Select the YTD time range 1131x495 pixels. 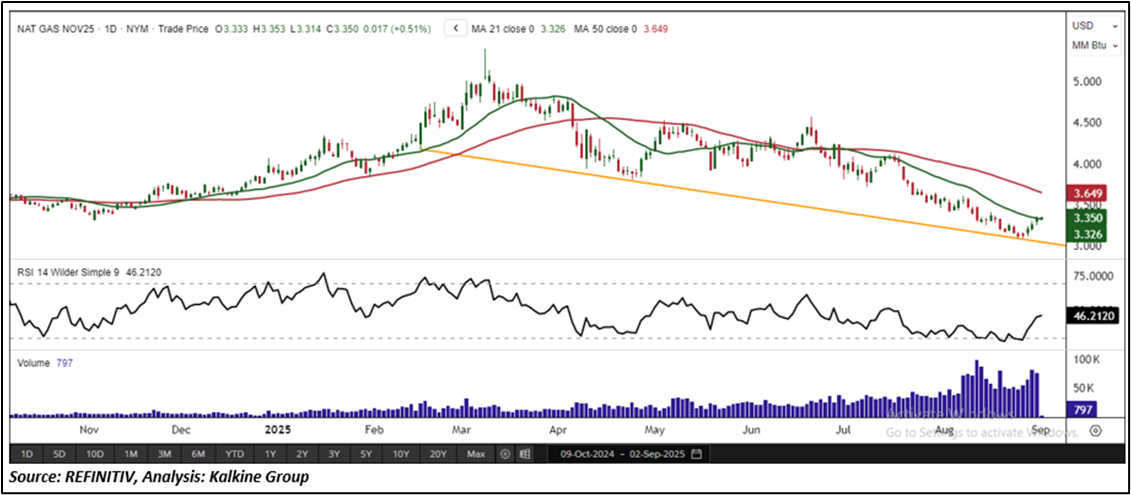234,455
